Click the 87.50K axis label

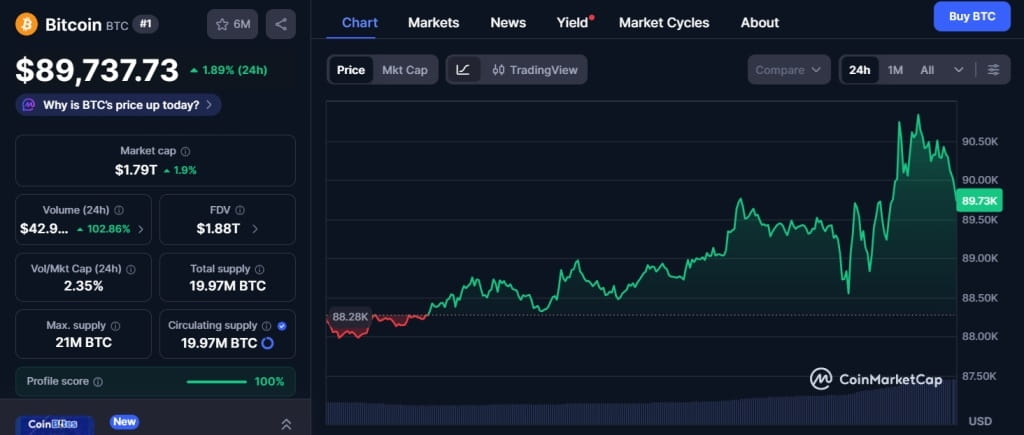click(980, 377)
